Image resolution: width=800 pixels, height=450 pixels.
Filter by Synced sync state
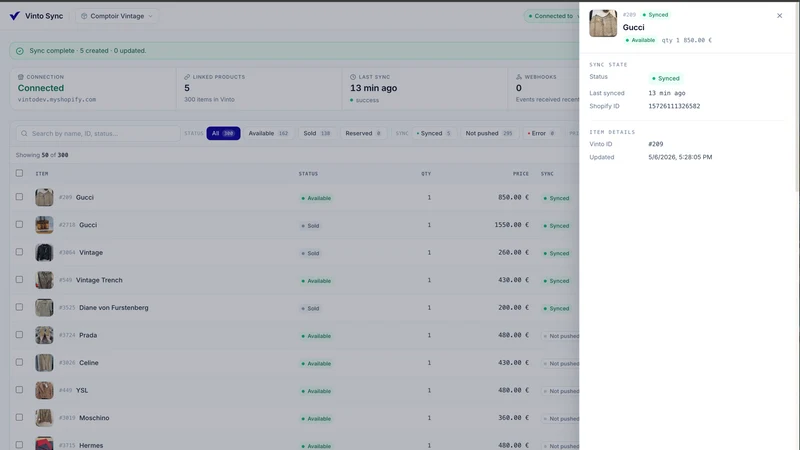434,133
